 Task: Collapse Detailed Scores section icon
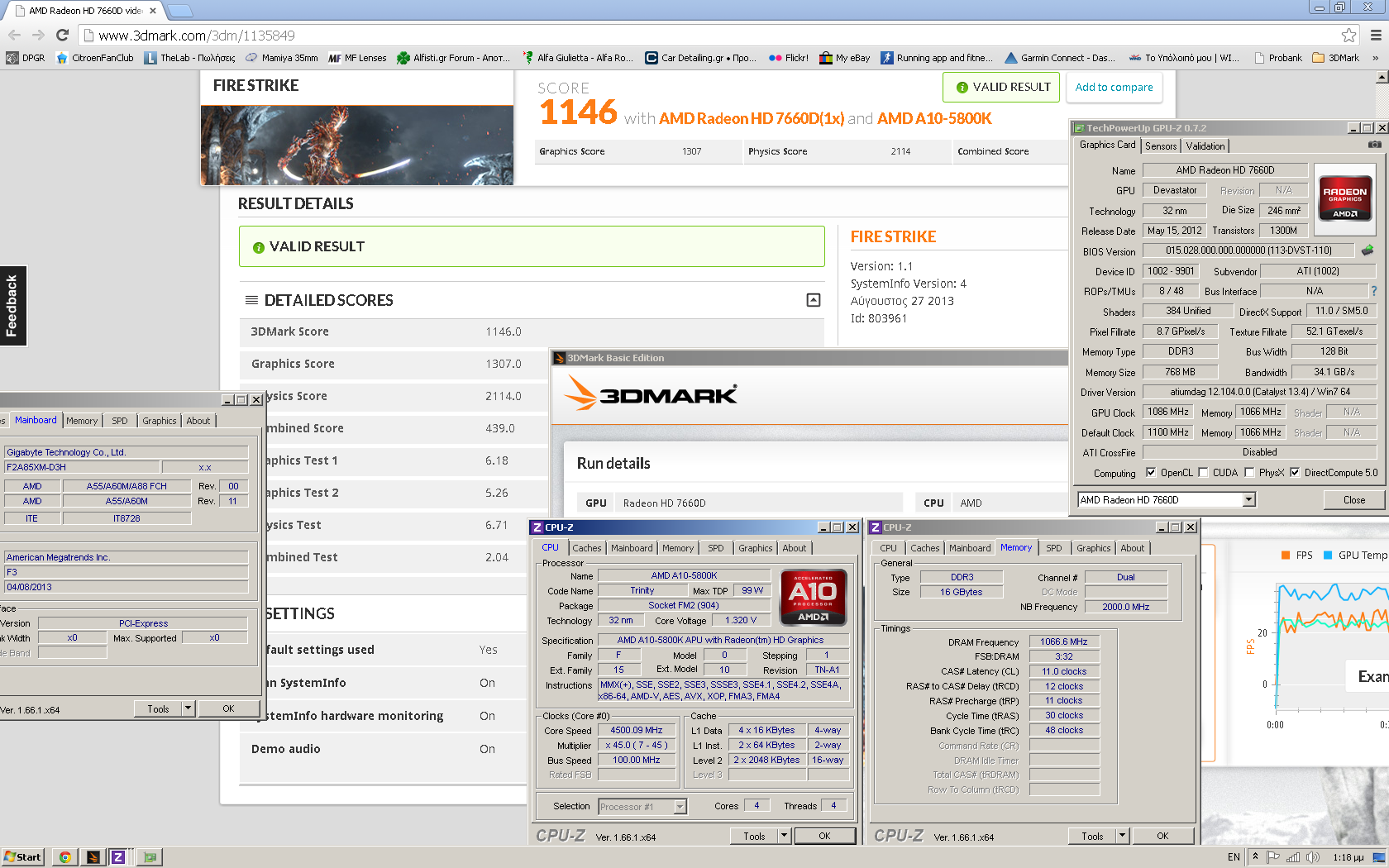tap(814, 300)
